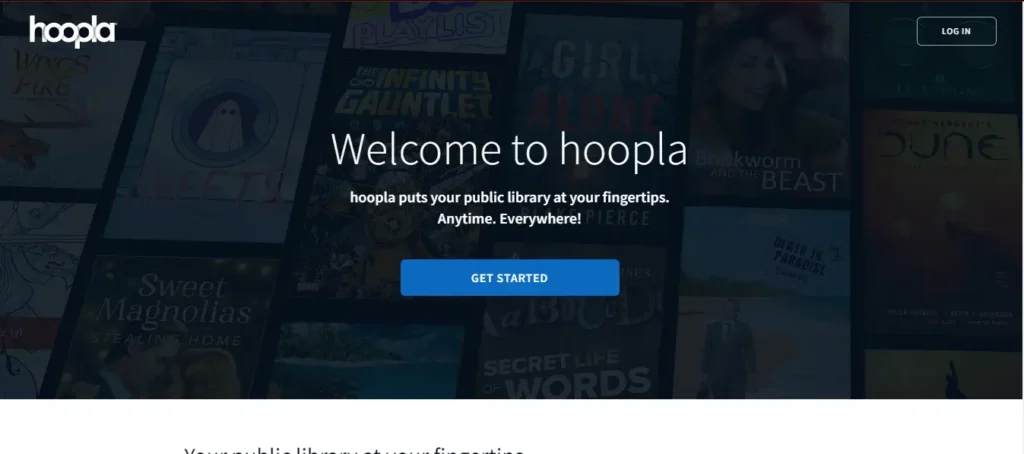1024x454 pixels.
Task: Select the tropical beach cover thumbnail
Action: [x=366, y=359]
